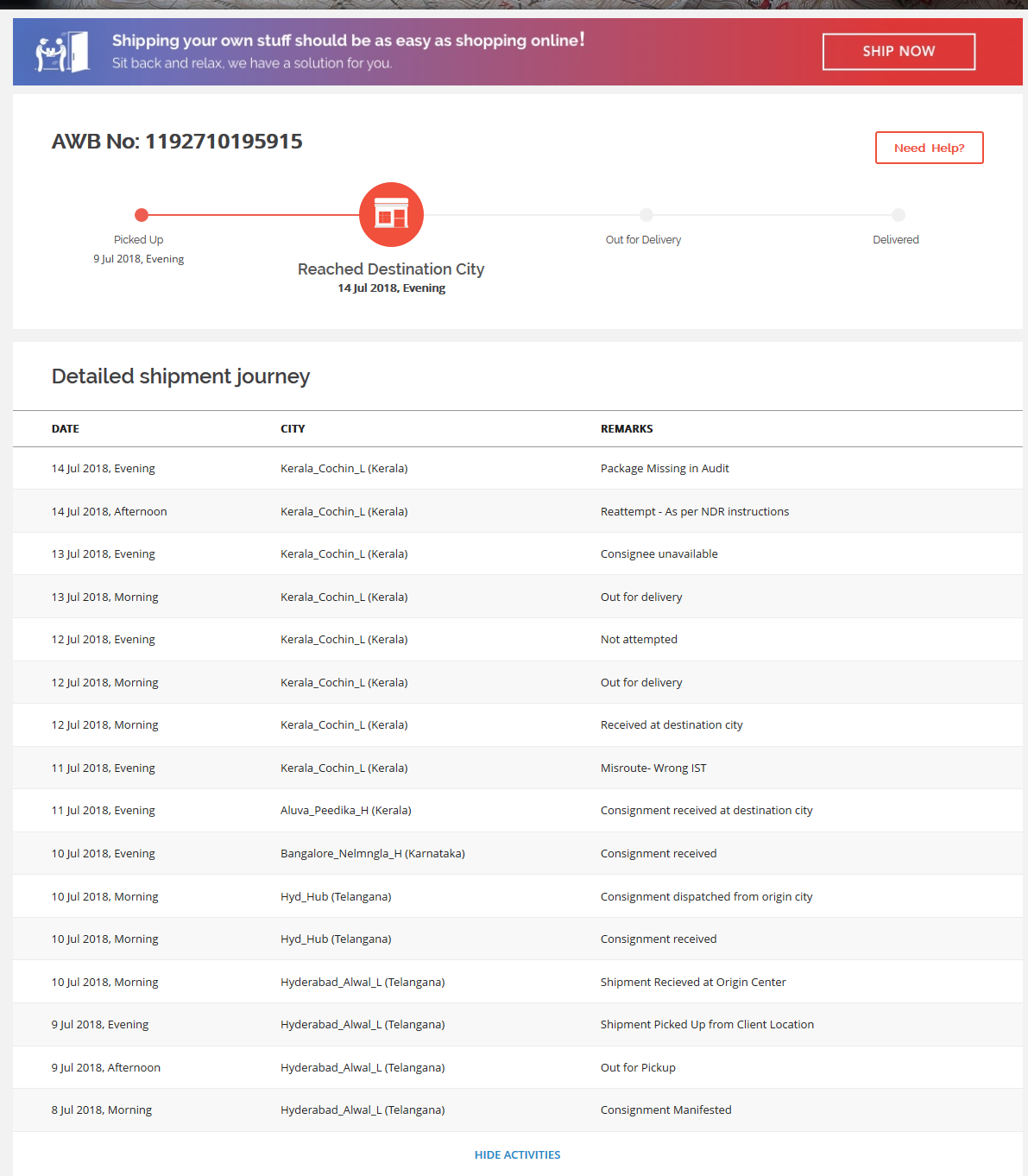Image resolution: width=1028 pixels, height=1176 pixels.
Task: Select the Aluva_Peedika_H (Kerala) city entry
Action: (x=345, y=811)
